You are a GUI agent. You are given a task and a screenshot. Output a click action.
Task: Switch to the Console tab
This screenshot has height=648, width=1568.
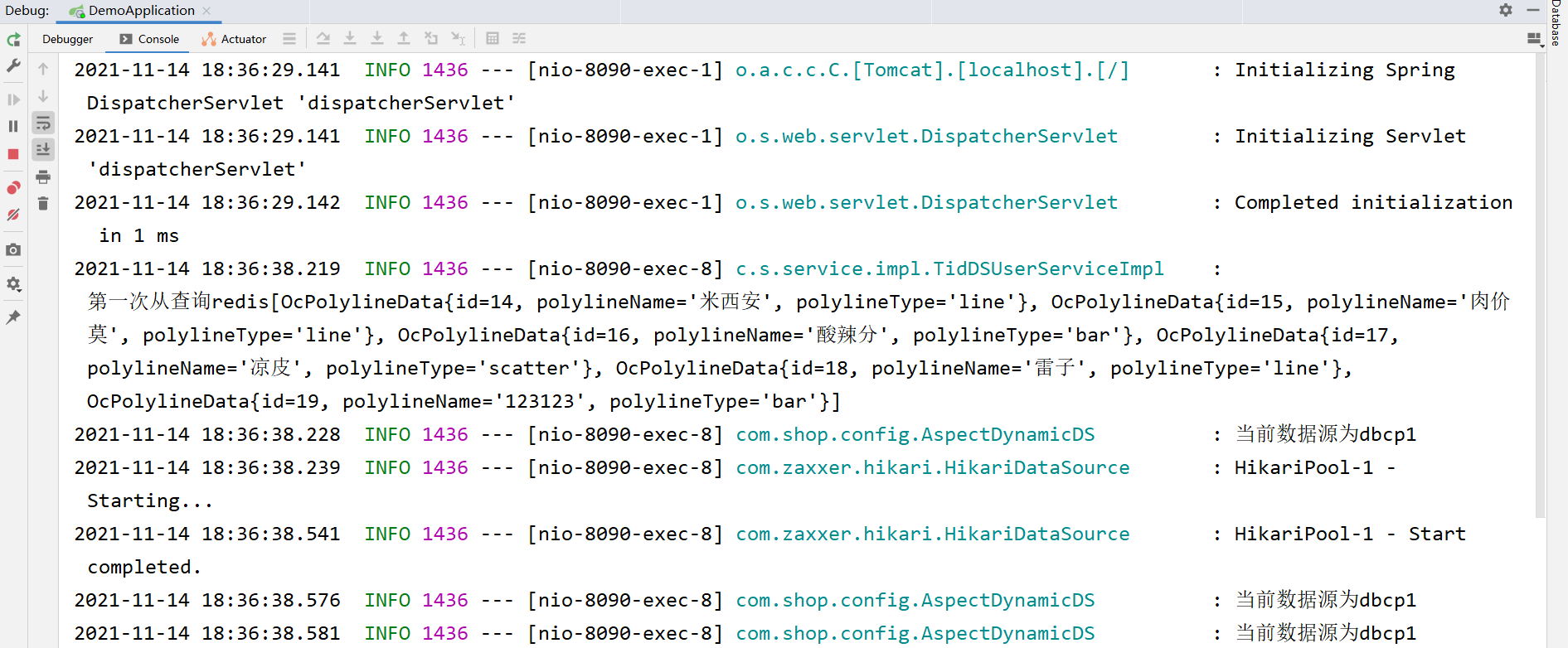(x=149, y=39)
